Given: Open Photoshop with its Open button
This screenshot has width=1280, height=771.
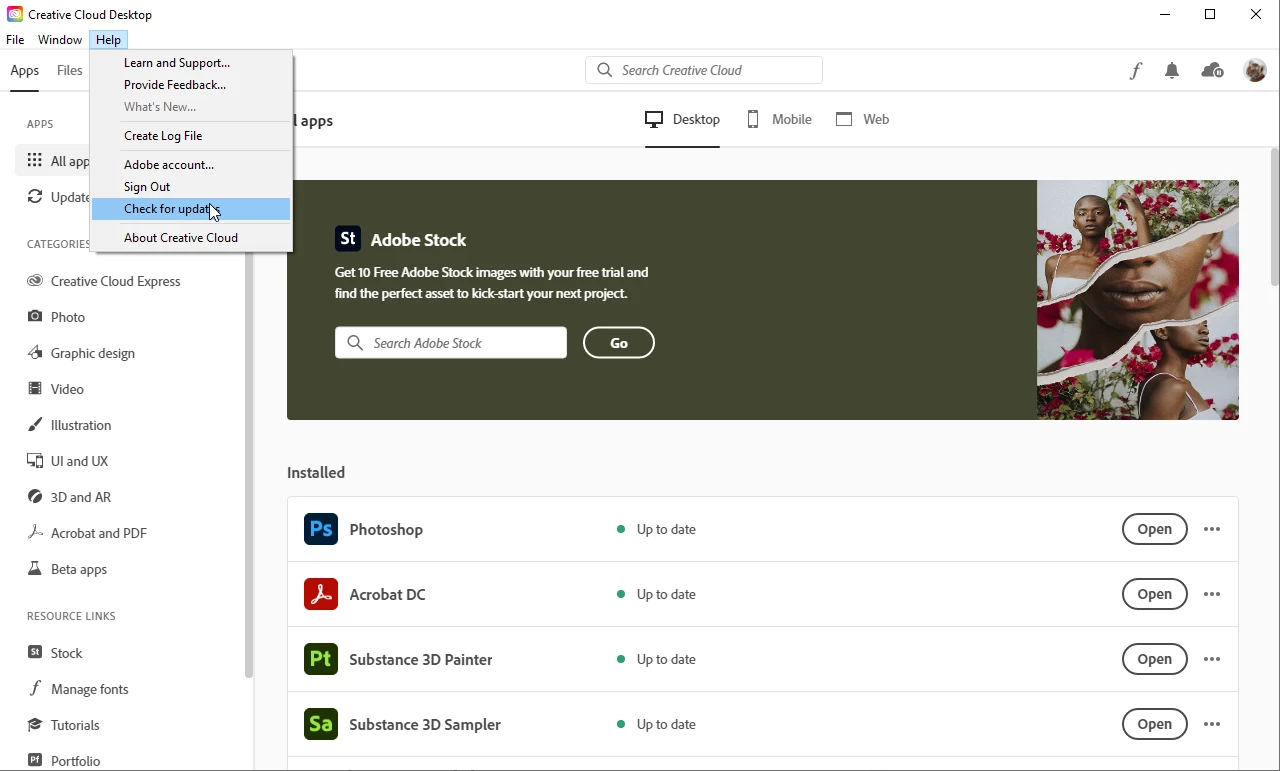Looking at the screenshot, I should 1155,529.
